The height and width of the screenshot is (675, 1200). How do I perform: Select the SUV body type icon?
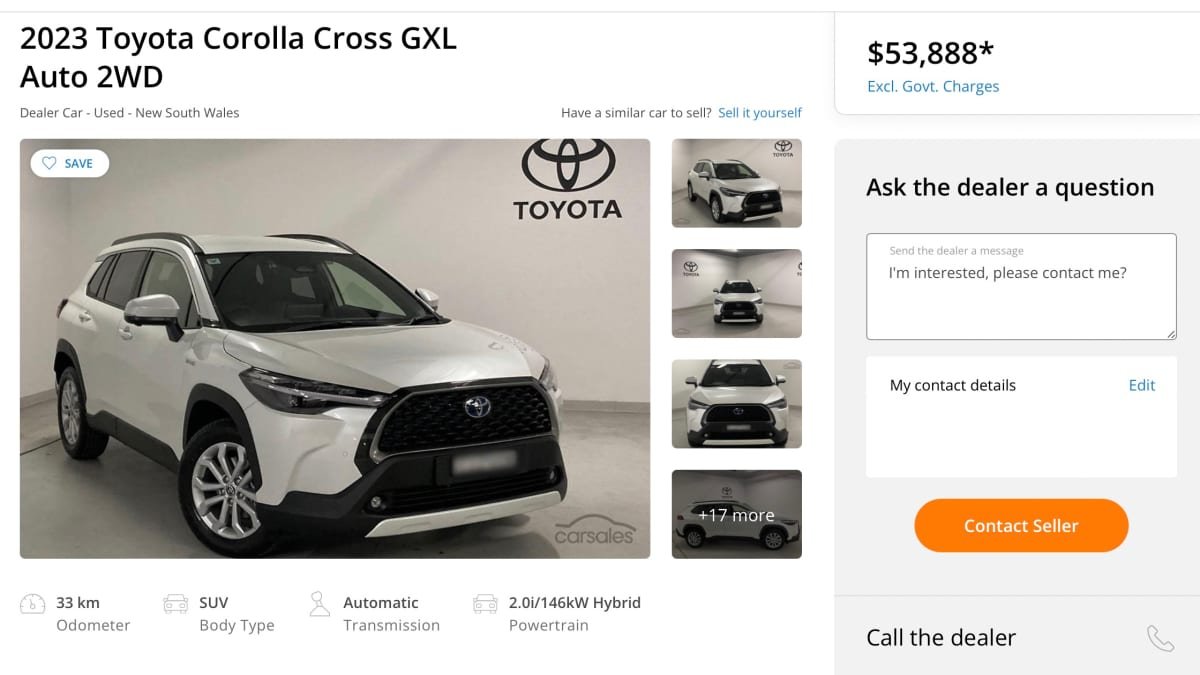(176, 606)
